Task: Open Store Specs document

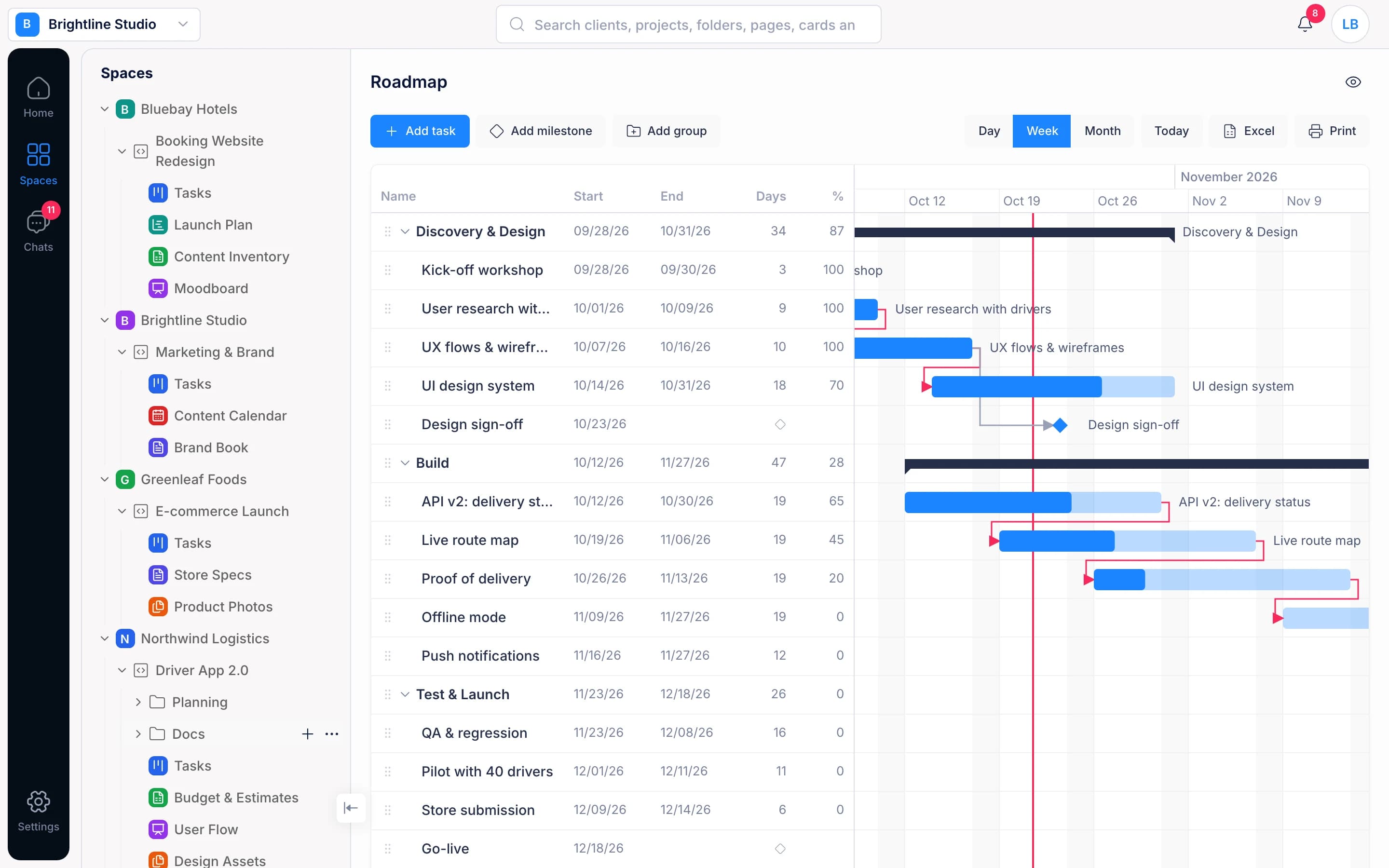Action: 212,575
